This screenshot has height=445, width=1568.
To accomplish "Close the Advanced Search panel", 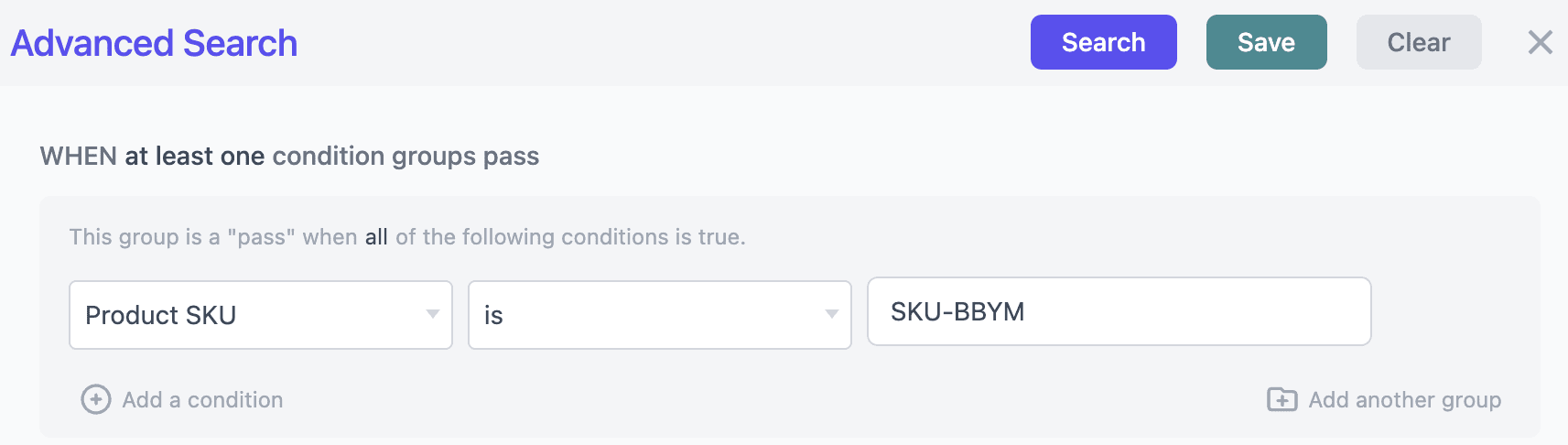I will click(1540, 42).
